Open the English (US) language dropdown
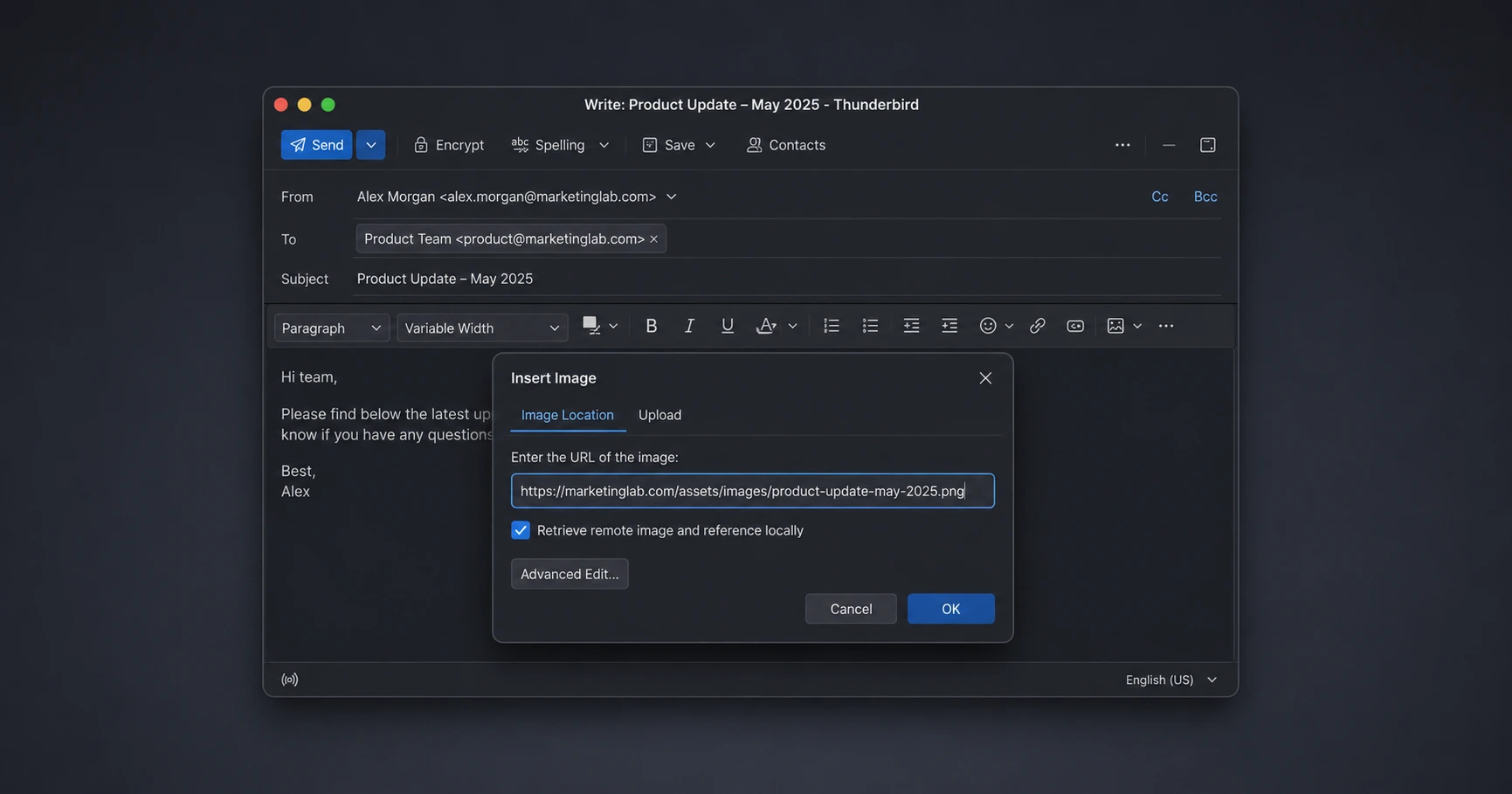 [x=1171, y=680]
